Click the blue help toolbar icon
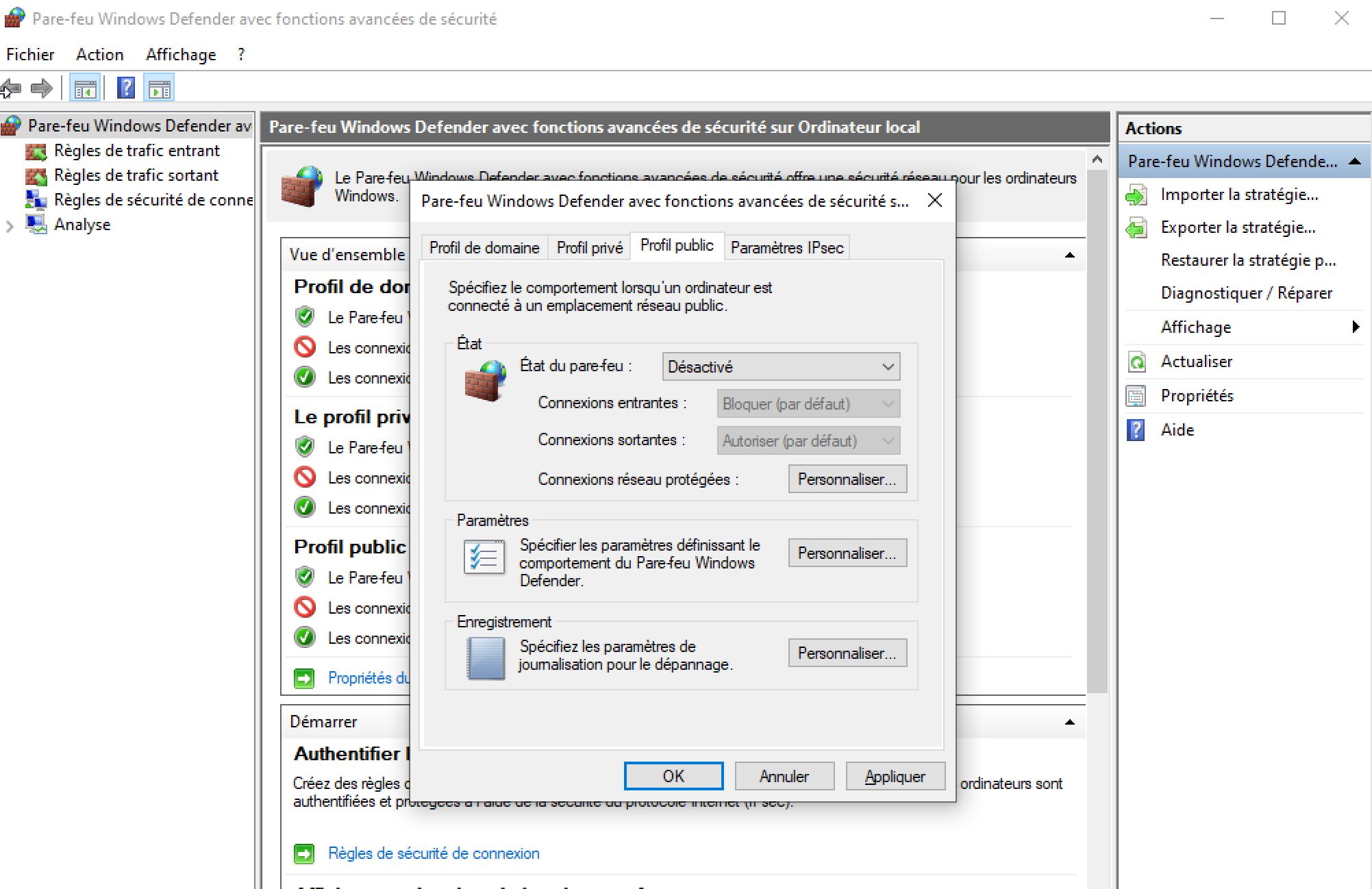 126,88
